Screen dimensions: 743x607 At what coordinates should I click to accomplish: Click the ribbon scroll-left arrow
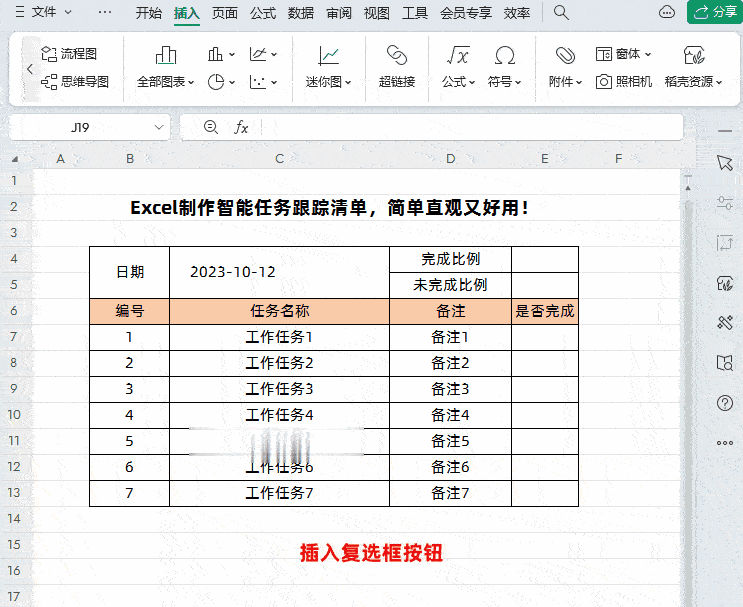[30, 69]
